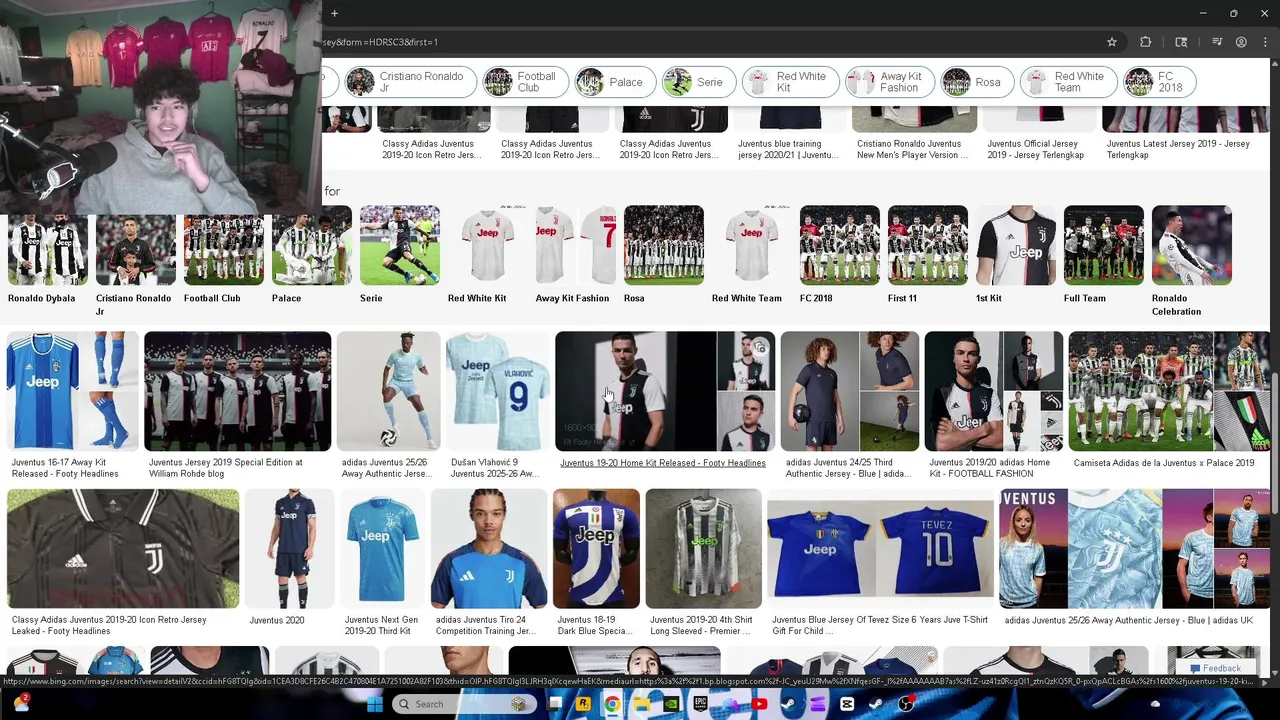Image resolution: width=1280 pixels, height=720 pixels.
Task: Open Camiseta Adidas Juventus x Palace 2019 image
Action: (1169, 391)
